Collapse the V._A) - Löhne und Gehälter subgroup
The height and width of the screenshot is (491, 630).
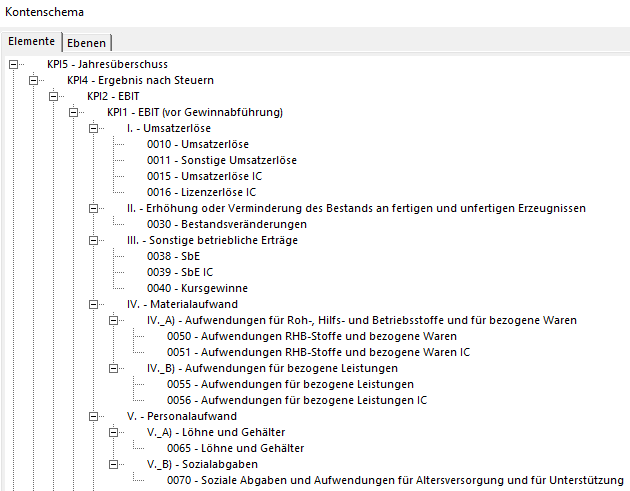point(114,432)
